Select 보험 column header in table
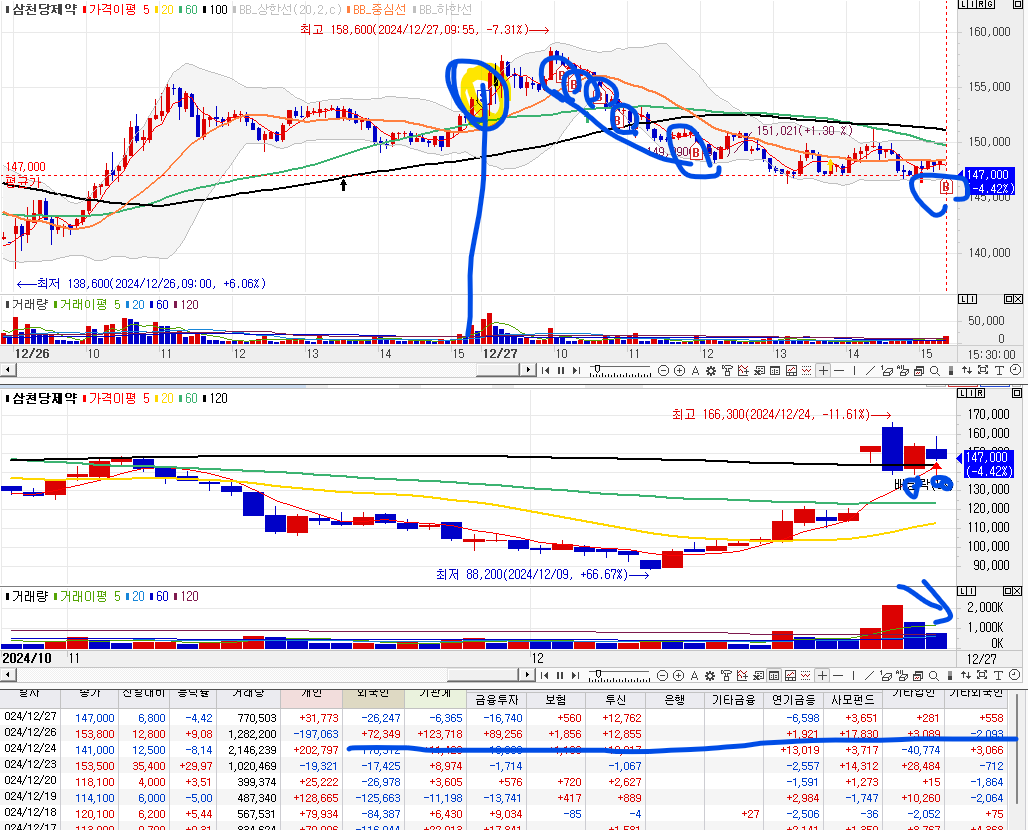Screen dimensions: 1028x830 coord(555,700)
